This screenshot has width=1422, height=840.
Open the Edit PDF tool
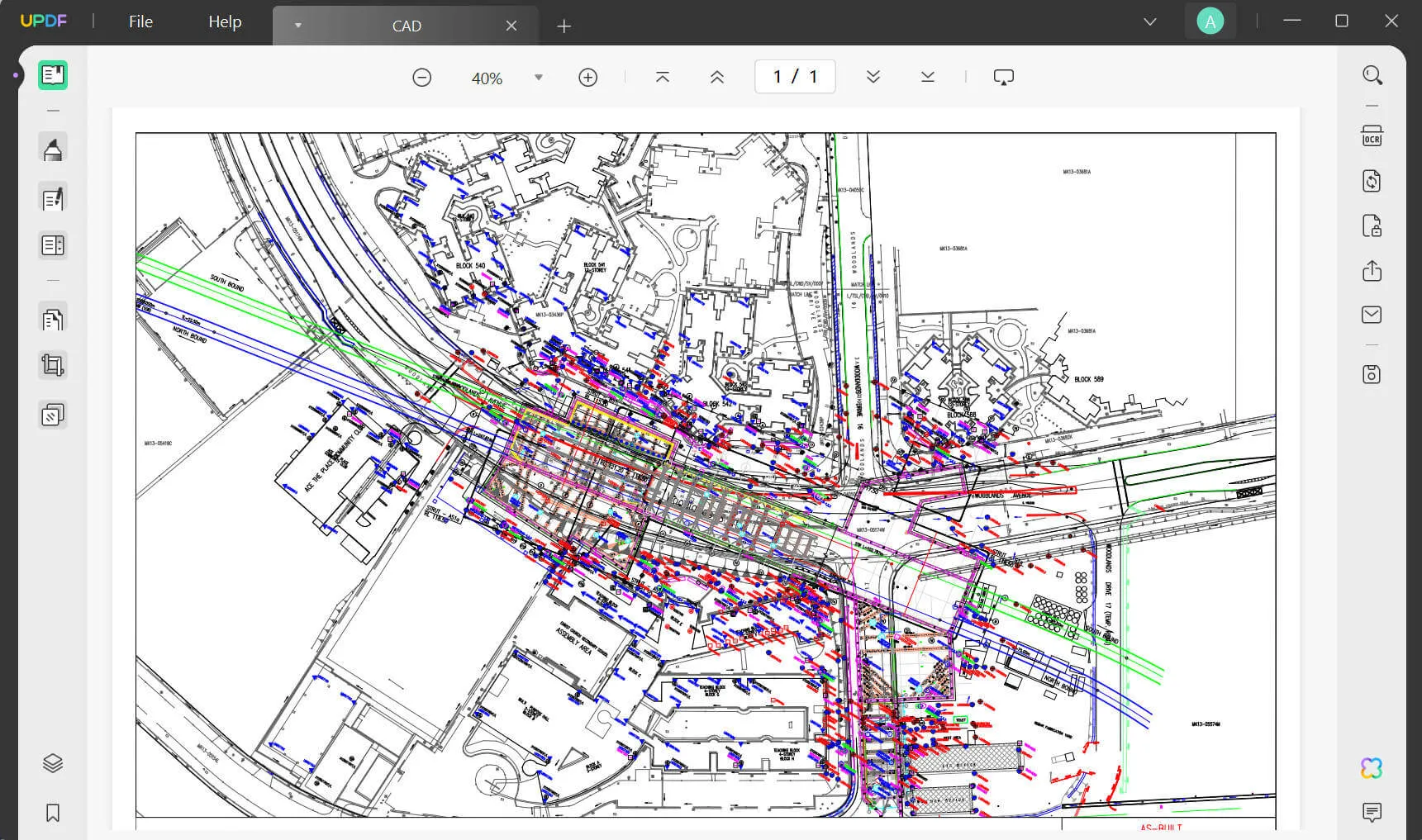pyautogui.click(x=53, y=199)
